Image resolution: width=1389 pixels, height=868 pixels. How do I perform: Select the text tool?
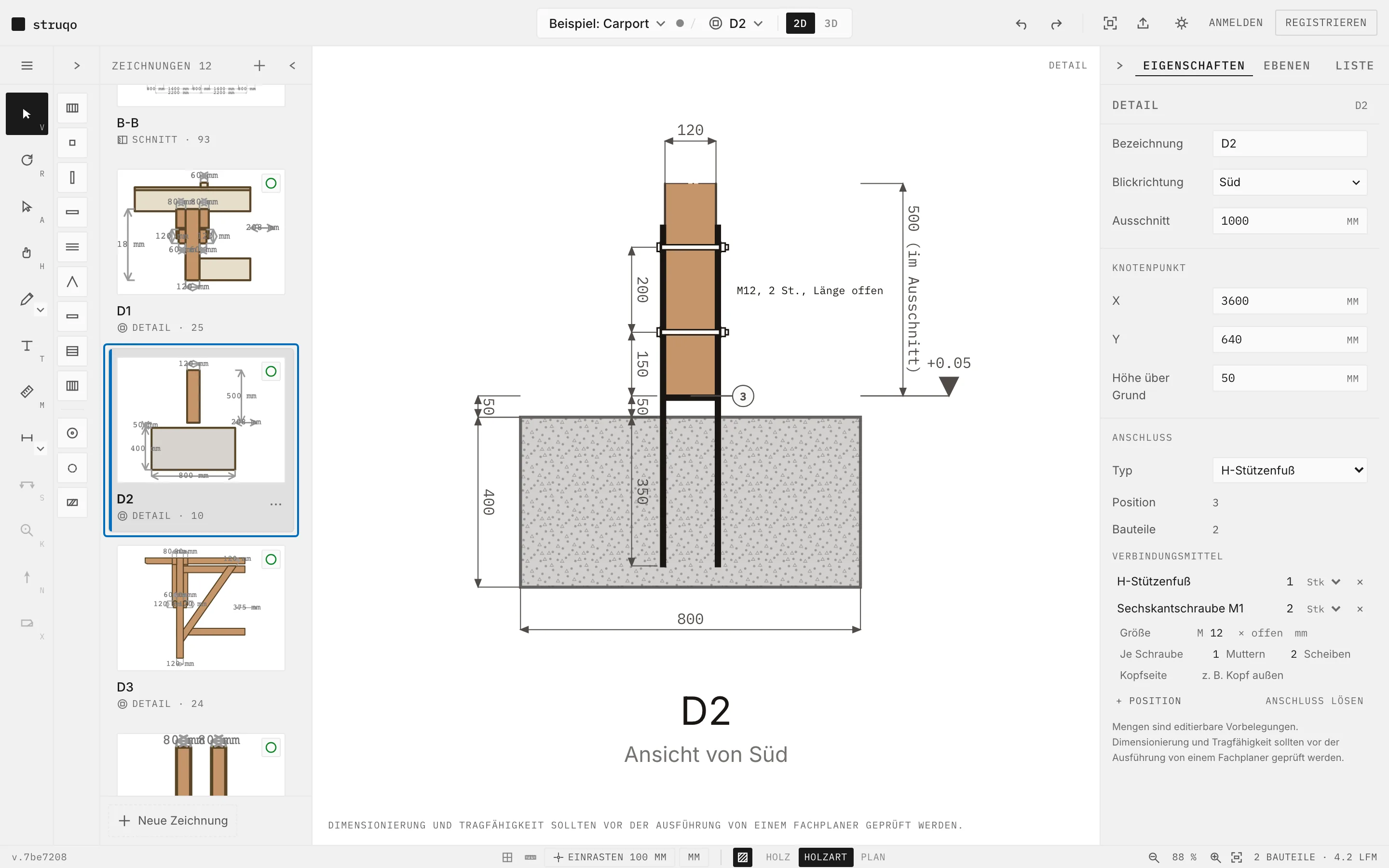[27, 346]
